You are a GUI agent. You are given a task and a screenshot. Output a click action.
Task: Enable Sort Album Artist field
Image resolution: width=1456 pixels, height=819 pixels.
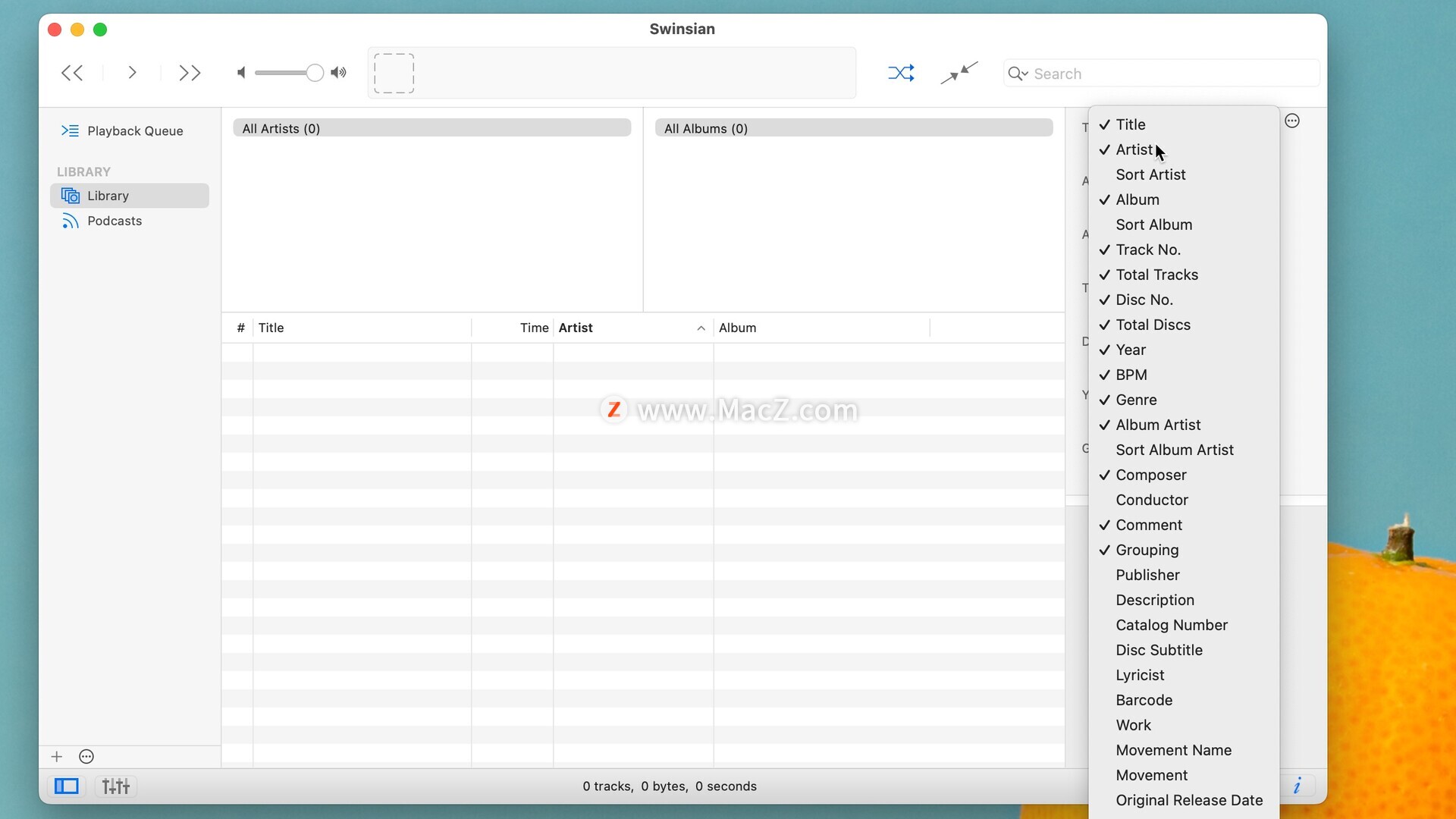coord(1184,450)
